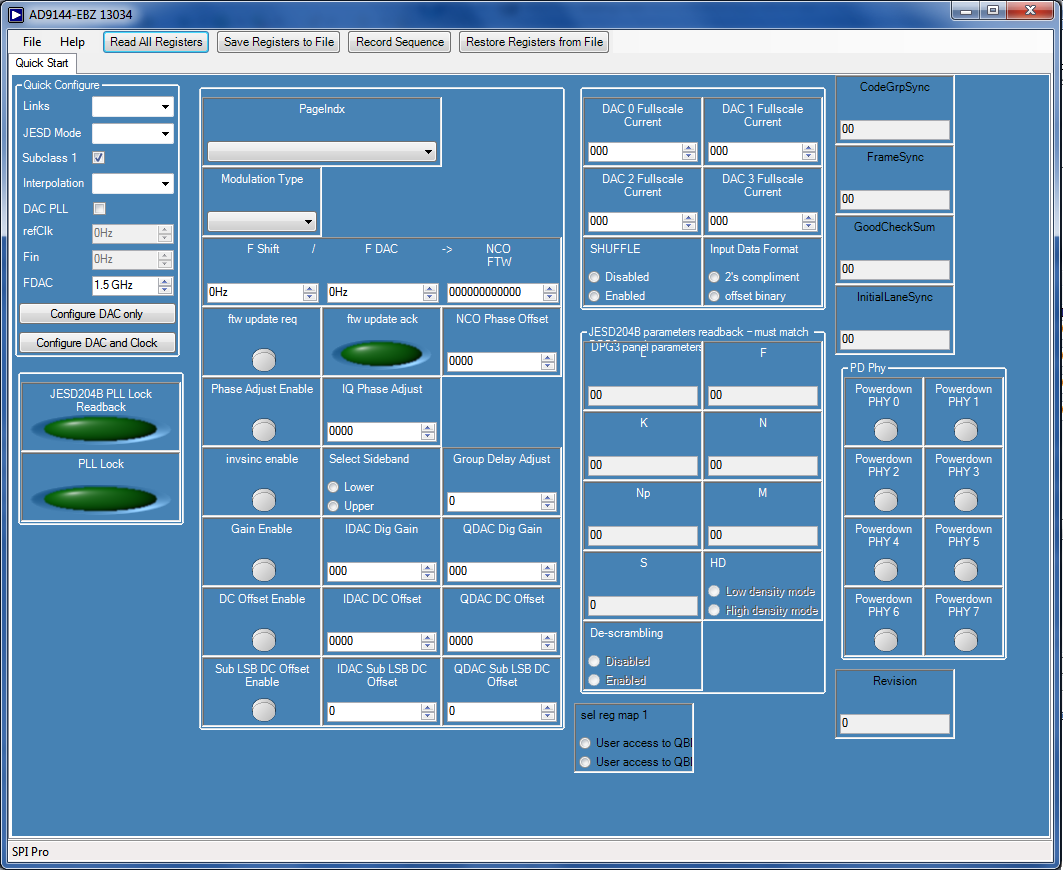Click Configure DAC only button

tap(97, 314)
